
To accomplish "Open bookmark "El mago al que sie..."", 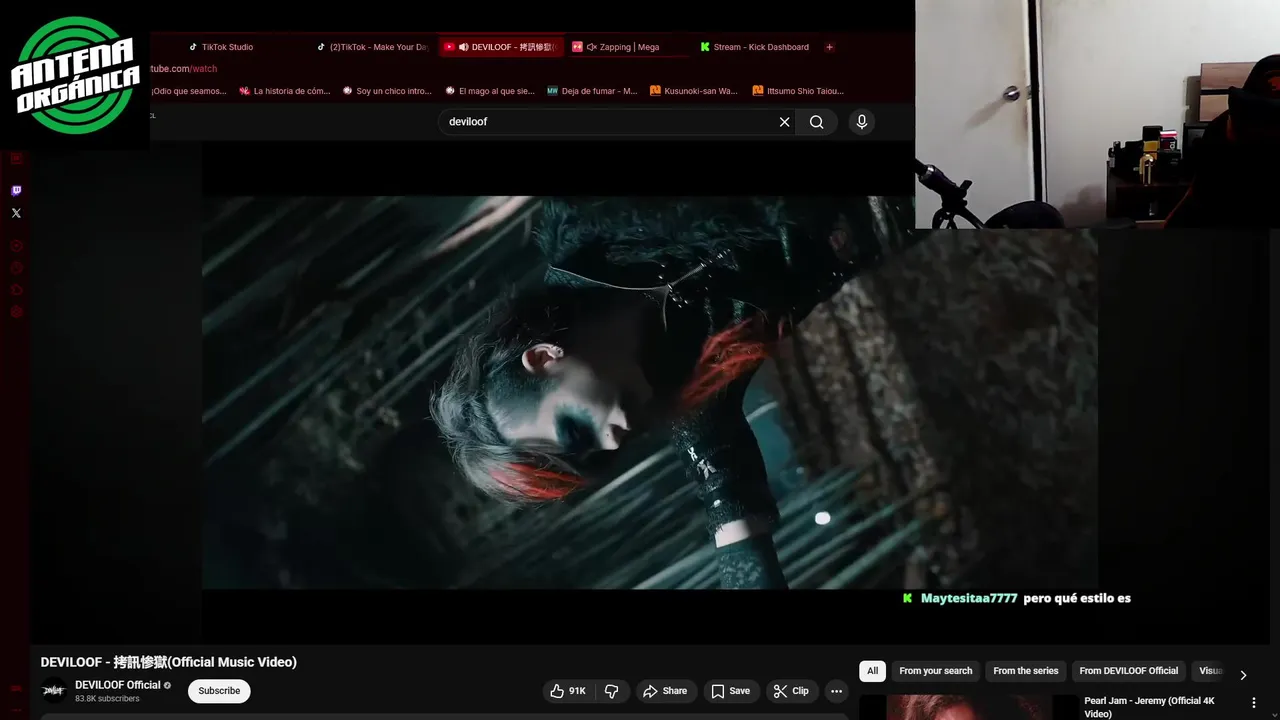I will [x=490, y=91].
